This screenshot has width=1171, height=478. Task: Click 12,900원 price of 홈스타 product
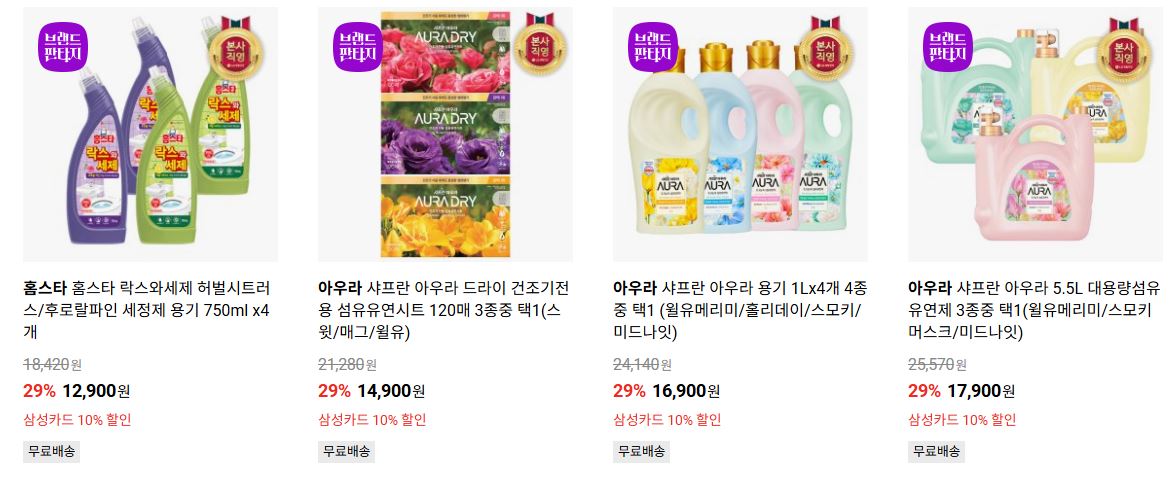(96, 391)
